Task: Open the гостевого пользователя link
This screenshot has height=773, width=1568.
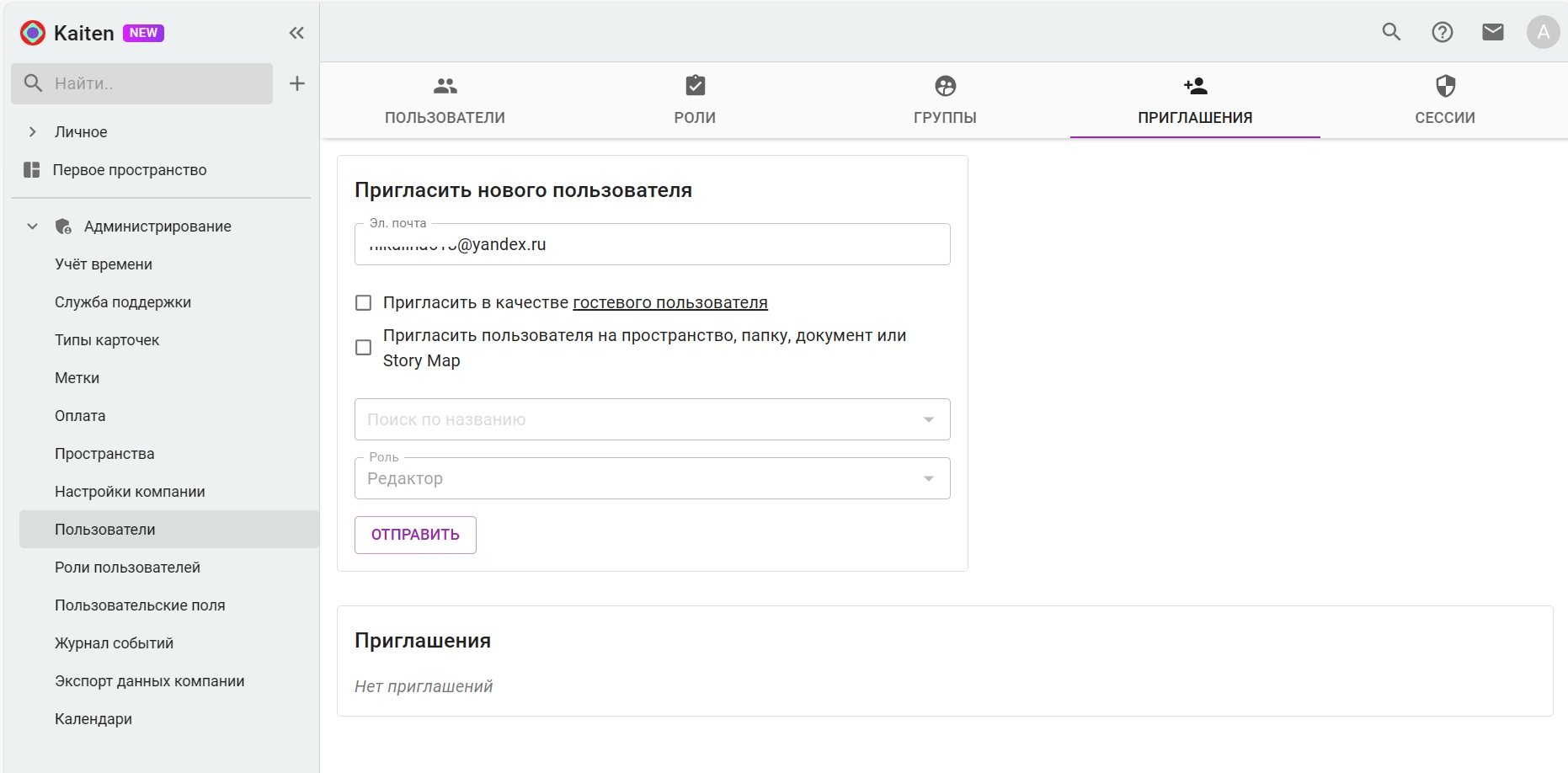Action: [670, 302]
